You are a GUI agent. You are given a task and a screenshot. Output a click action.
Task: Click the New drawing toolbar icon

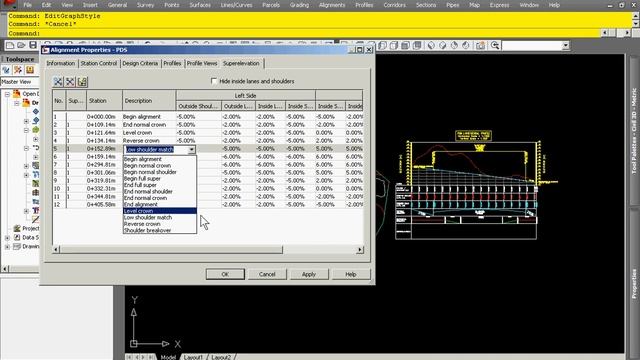point(11,45)
